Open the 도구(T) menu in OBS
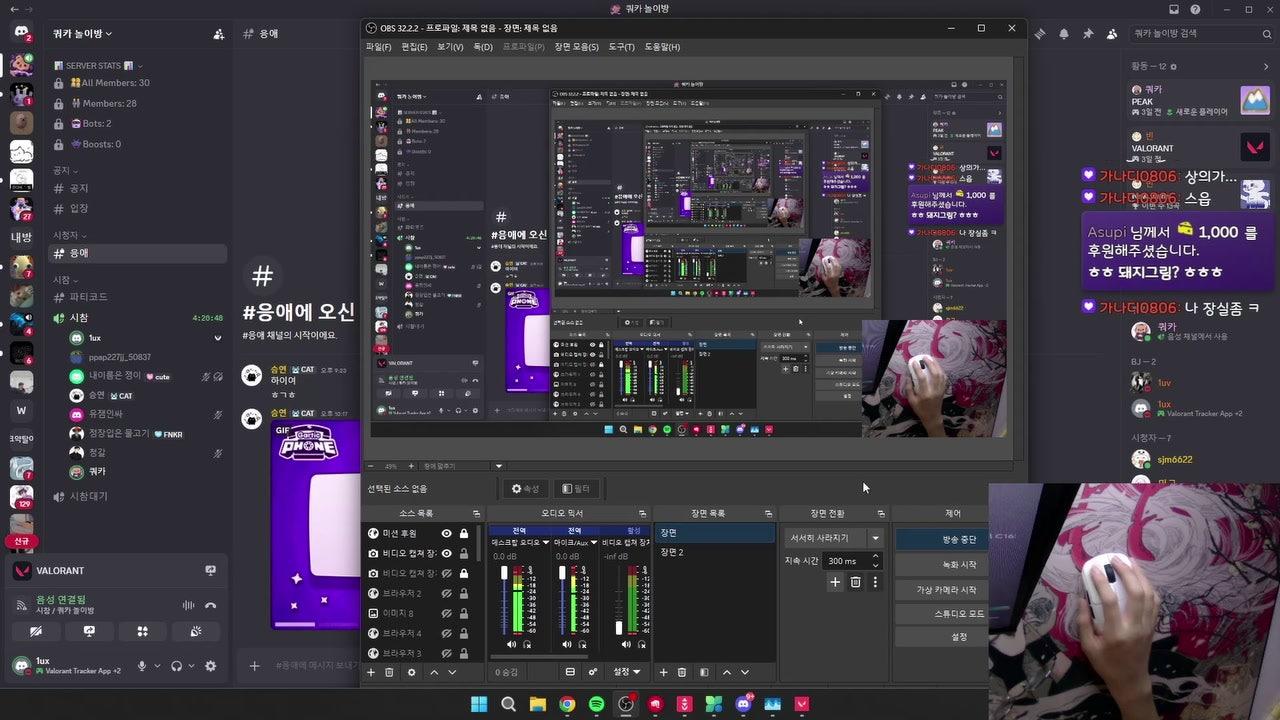The width and height of the screenshot is (1280, 720). pos(621,47)
